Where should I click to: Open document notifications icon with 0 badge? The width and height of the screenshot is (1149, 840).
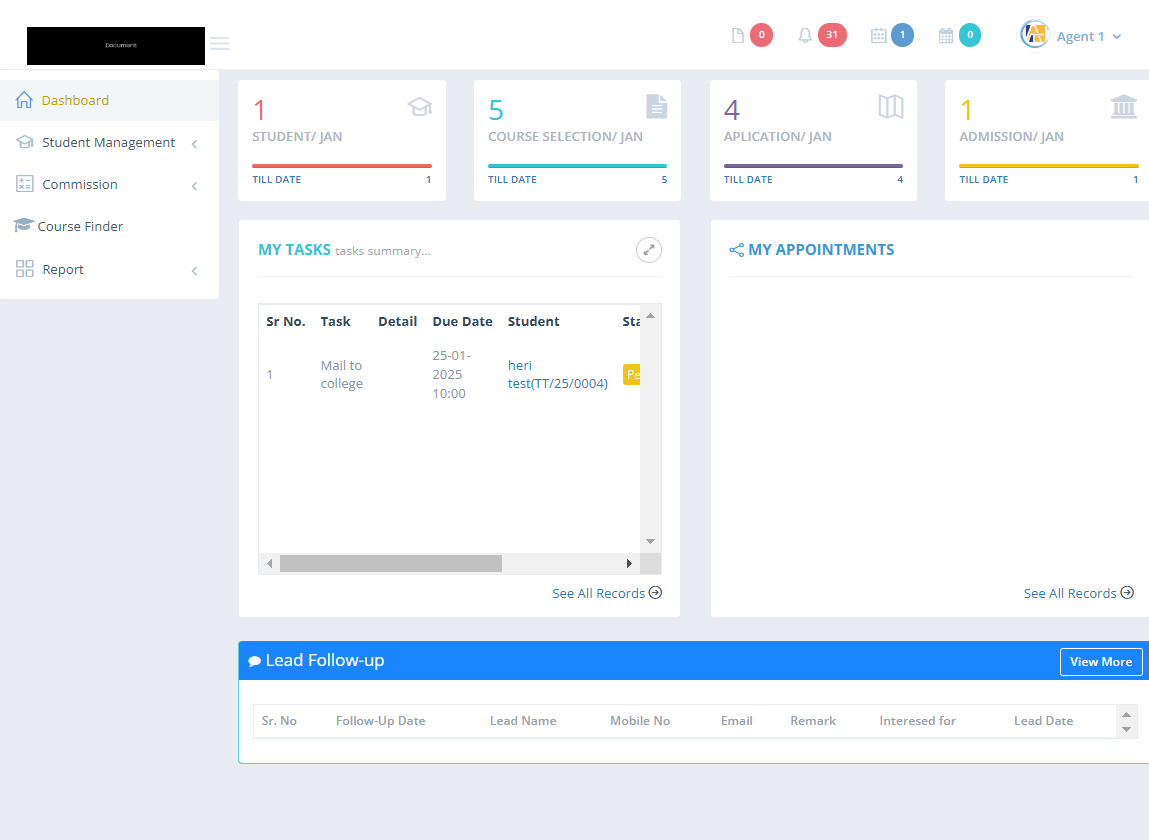tap(739, 36)
